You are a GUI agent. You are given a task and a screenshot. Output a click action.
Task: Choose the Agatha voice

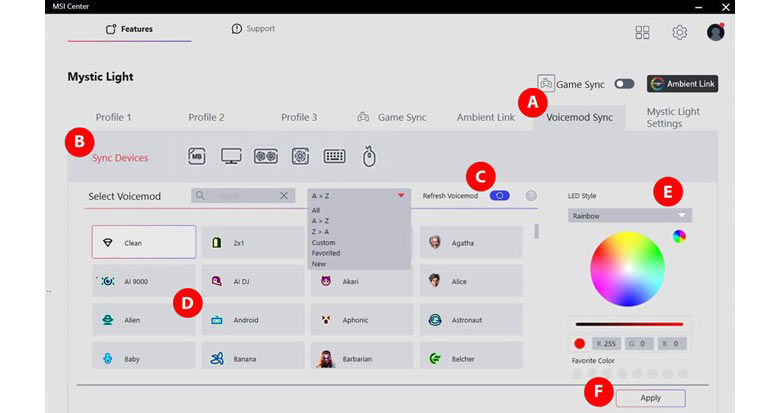[471, 242]
